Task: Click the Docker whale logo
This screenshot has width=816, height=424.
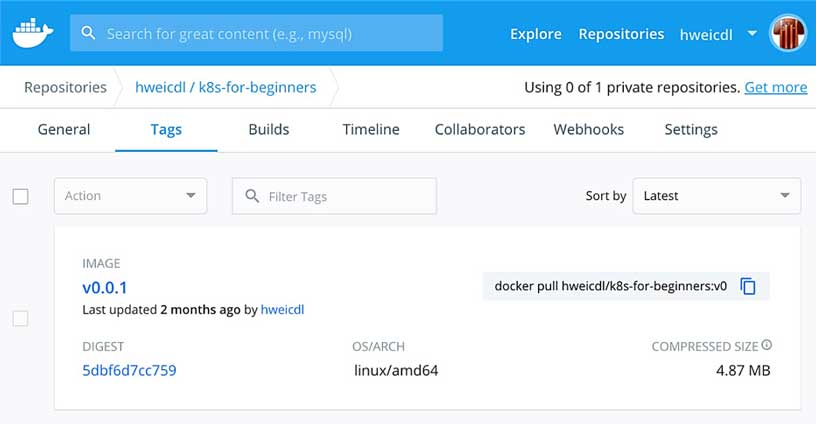Action: click(33, 33)
